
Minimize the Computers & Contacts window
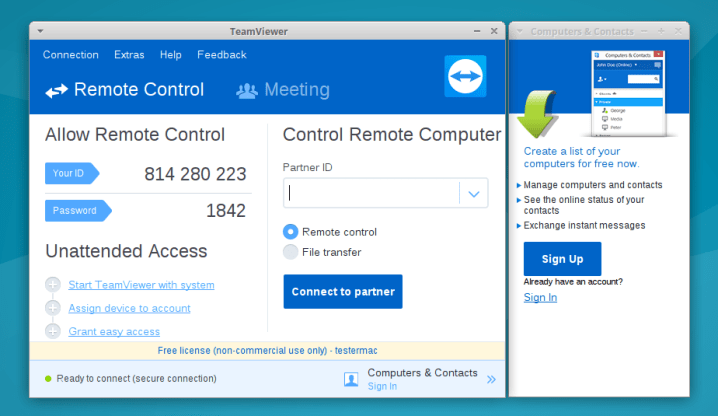click(644, 31)
